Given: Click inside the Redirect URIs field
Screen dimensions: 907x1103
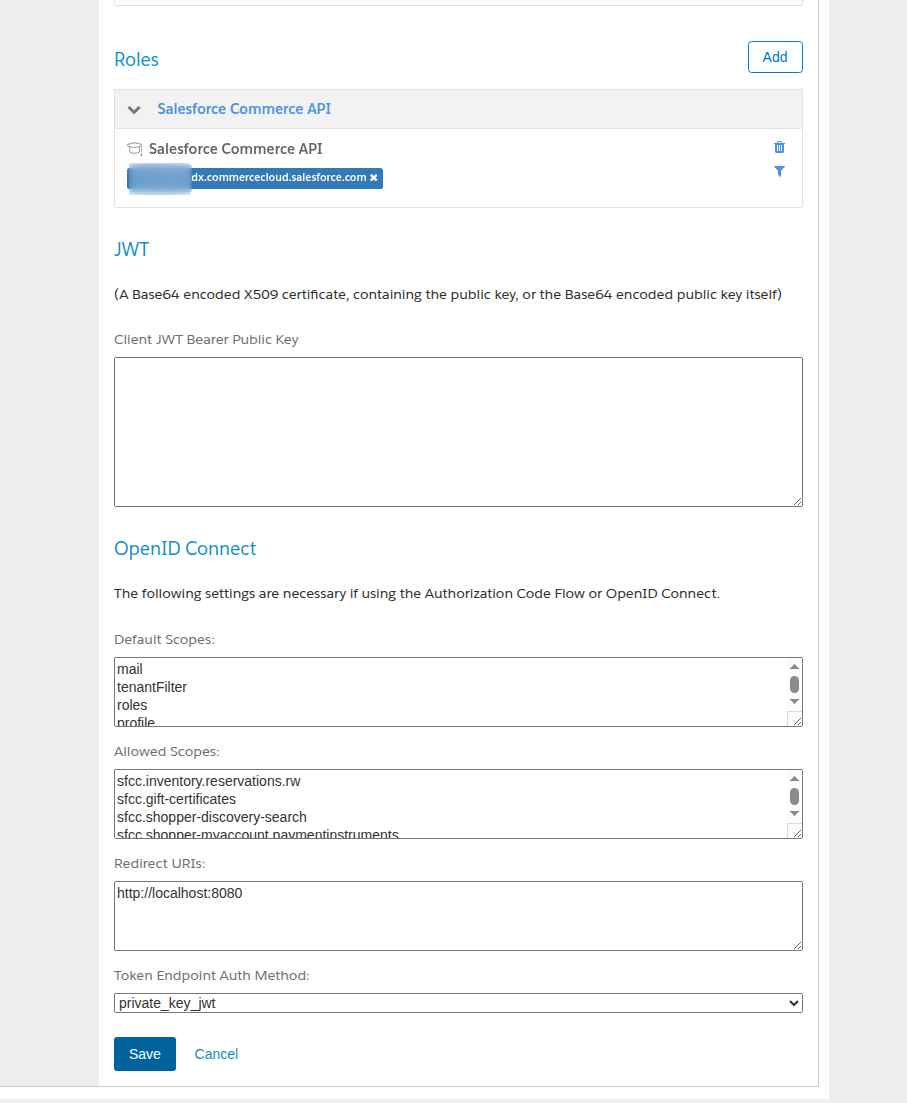Looking at the screenshot, I should pos(458,914).
